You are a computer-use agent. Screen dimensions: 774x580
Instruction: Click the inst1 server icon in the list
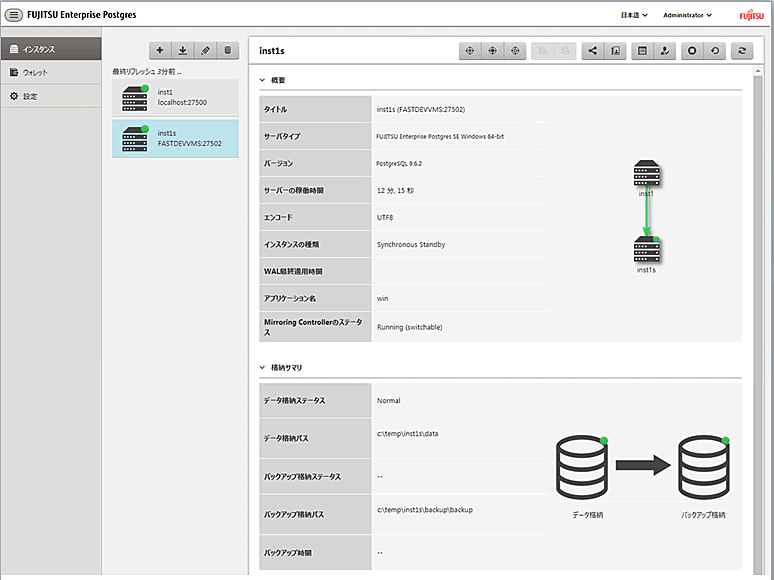click(x=135, y=98)
